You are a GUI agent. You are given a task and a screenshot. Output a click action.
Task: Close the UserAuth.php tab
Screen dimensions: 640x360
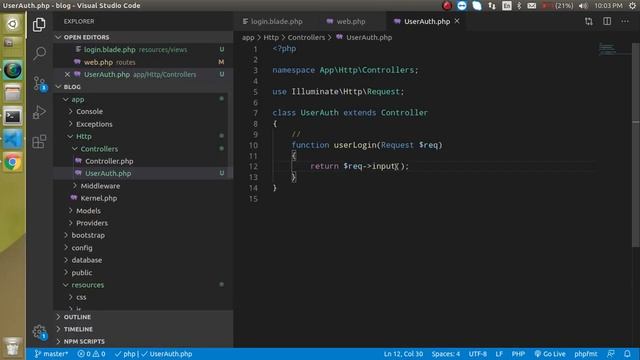pyautogui.click(x=457, y=21)
